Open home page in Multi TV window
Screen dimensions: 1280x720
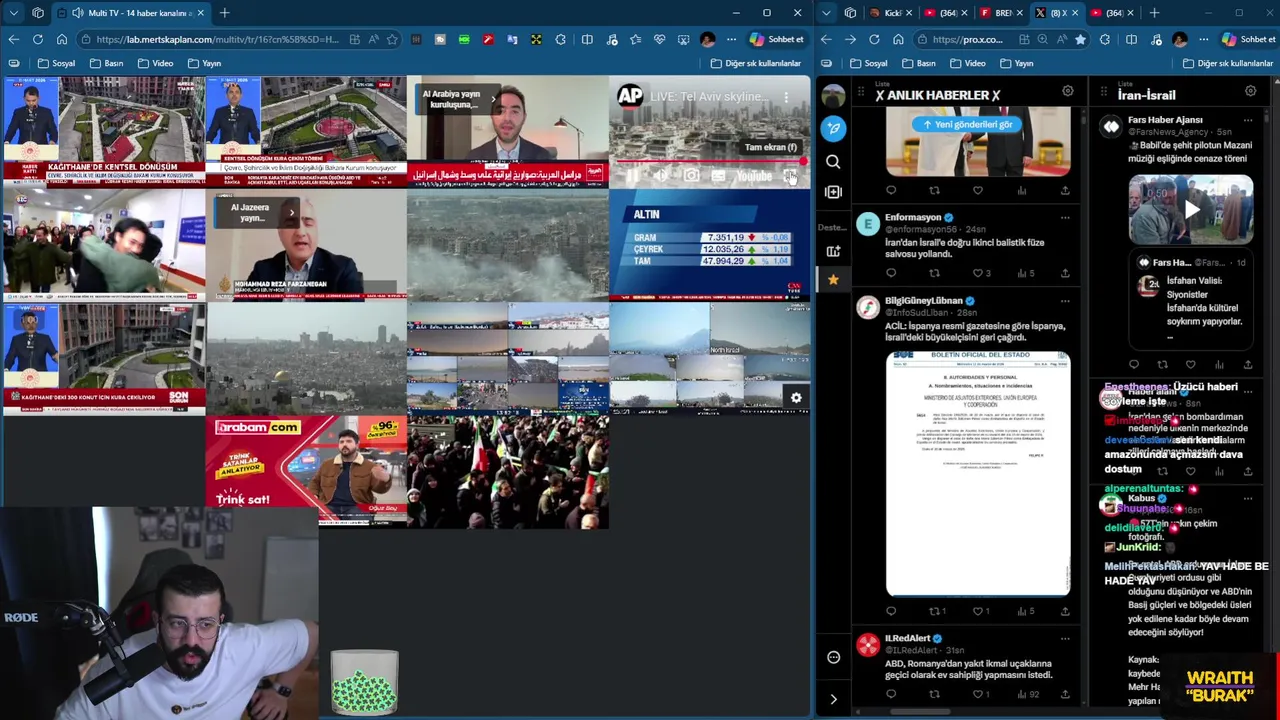[61, 39]
